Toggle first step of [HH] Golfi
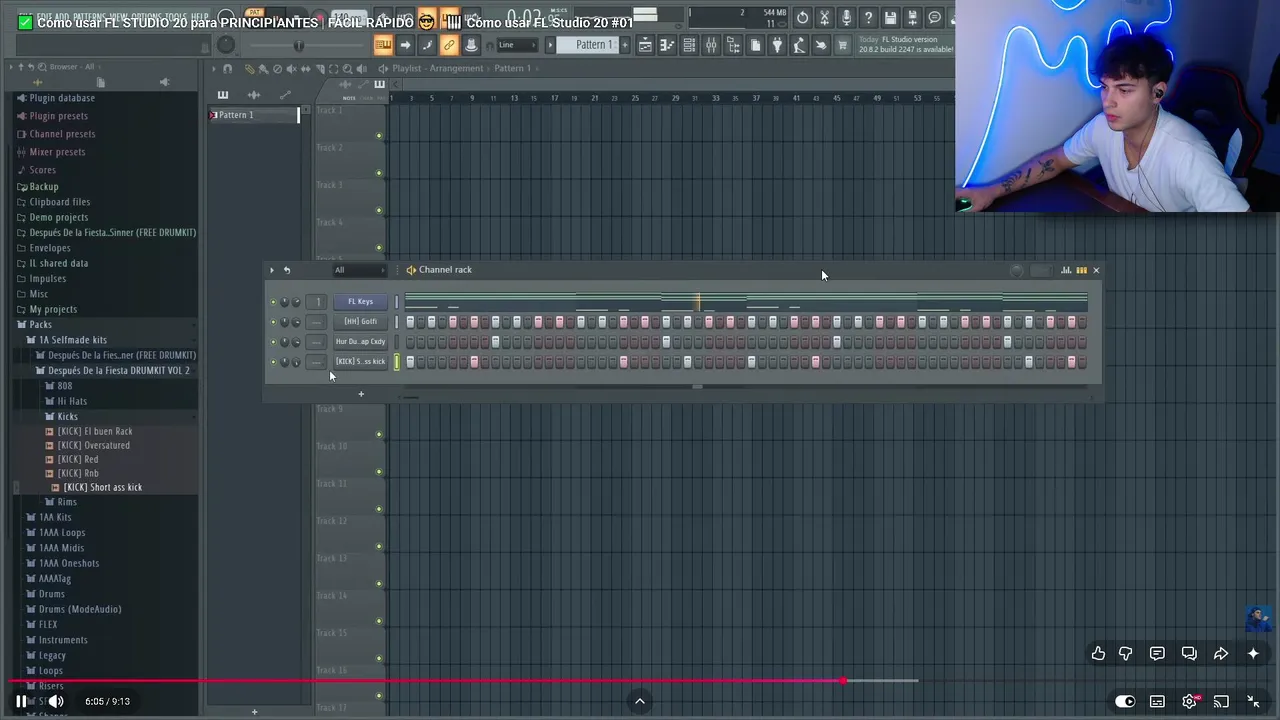The width and height of the screenshot is (1280, 720). click(410, 322)
